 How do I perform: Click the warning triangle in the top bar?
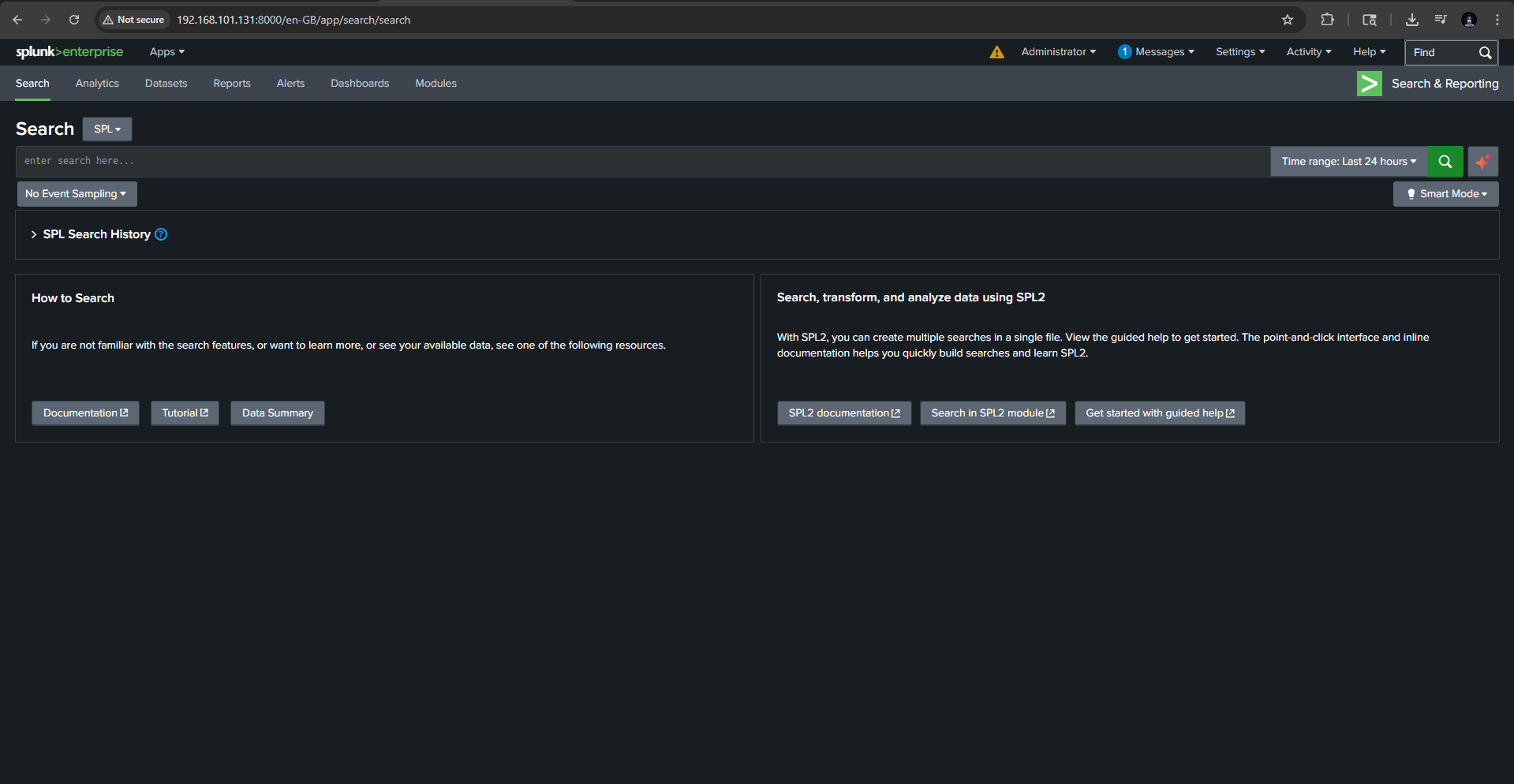pyautogui.click(x=996, y=51)
